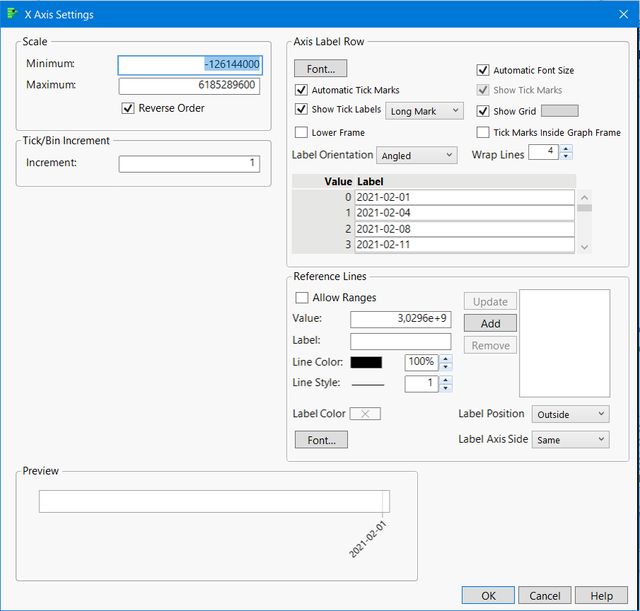Click the label list scrollbar thumb
This screenshot has height=611, width=640.
584,208
